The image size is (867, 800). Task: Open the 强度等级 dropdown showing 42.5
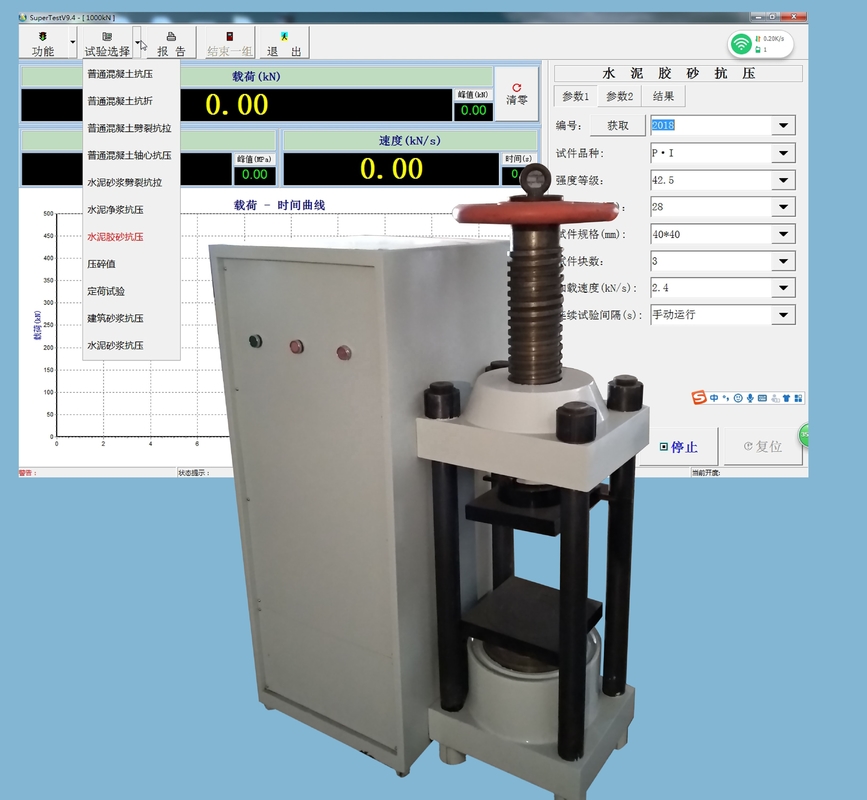(784, 180)
